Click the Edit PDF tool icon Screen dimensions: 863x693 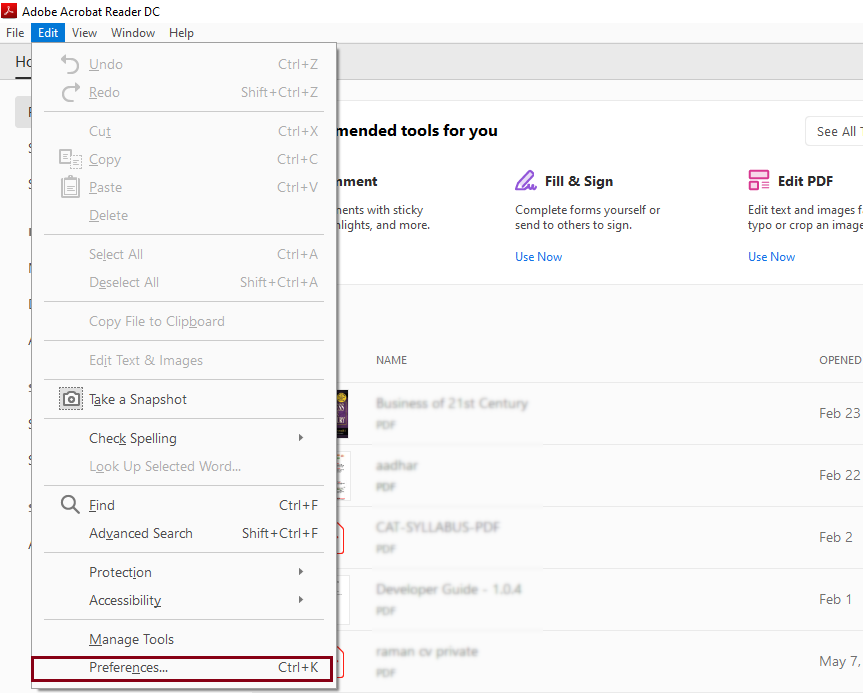pos(758,180)
